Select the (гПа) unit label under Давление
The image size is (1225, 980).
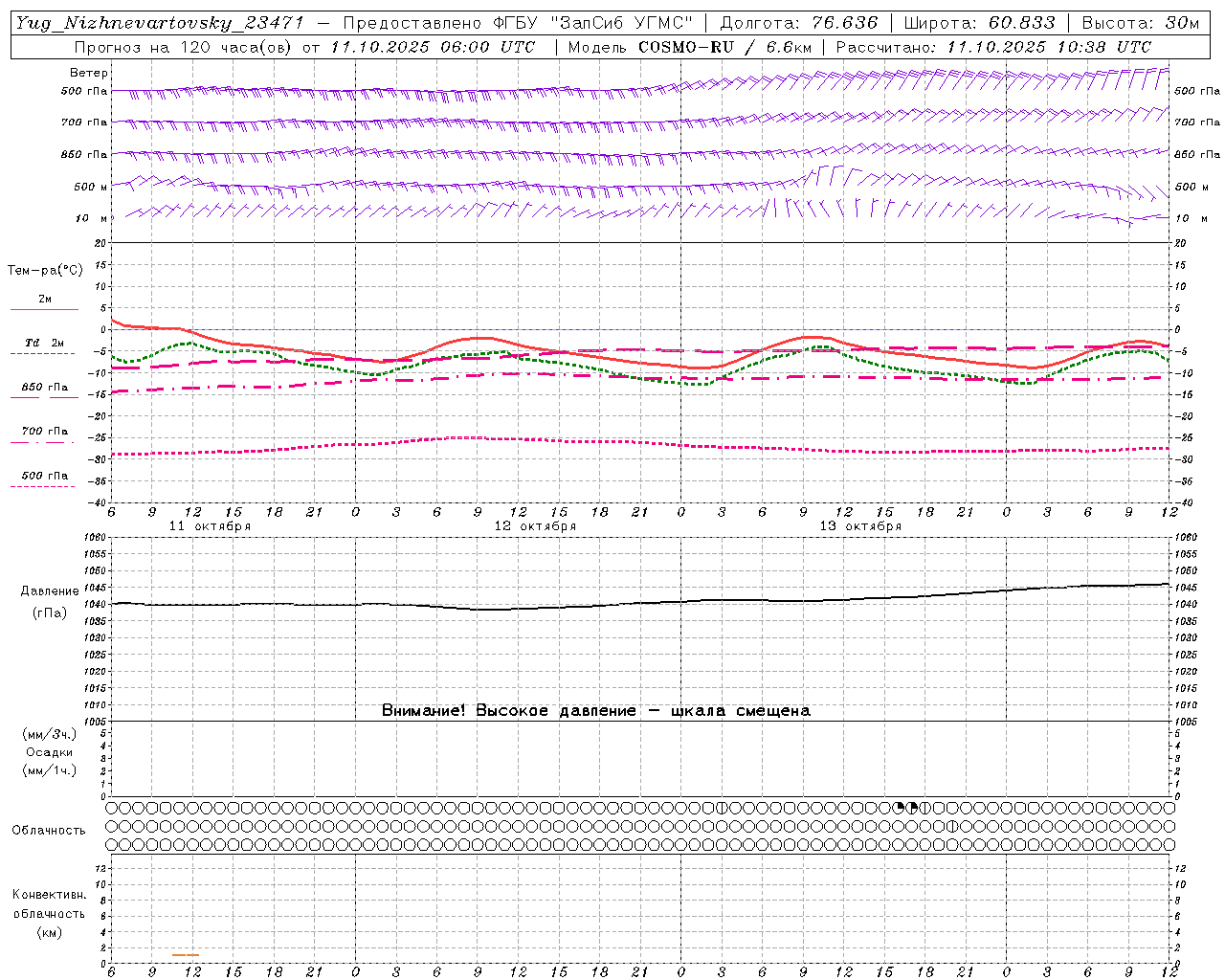click(x=49, y=613)
